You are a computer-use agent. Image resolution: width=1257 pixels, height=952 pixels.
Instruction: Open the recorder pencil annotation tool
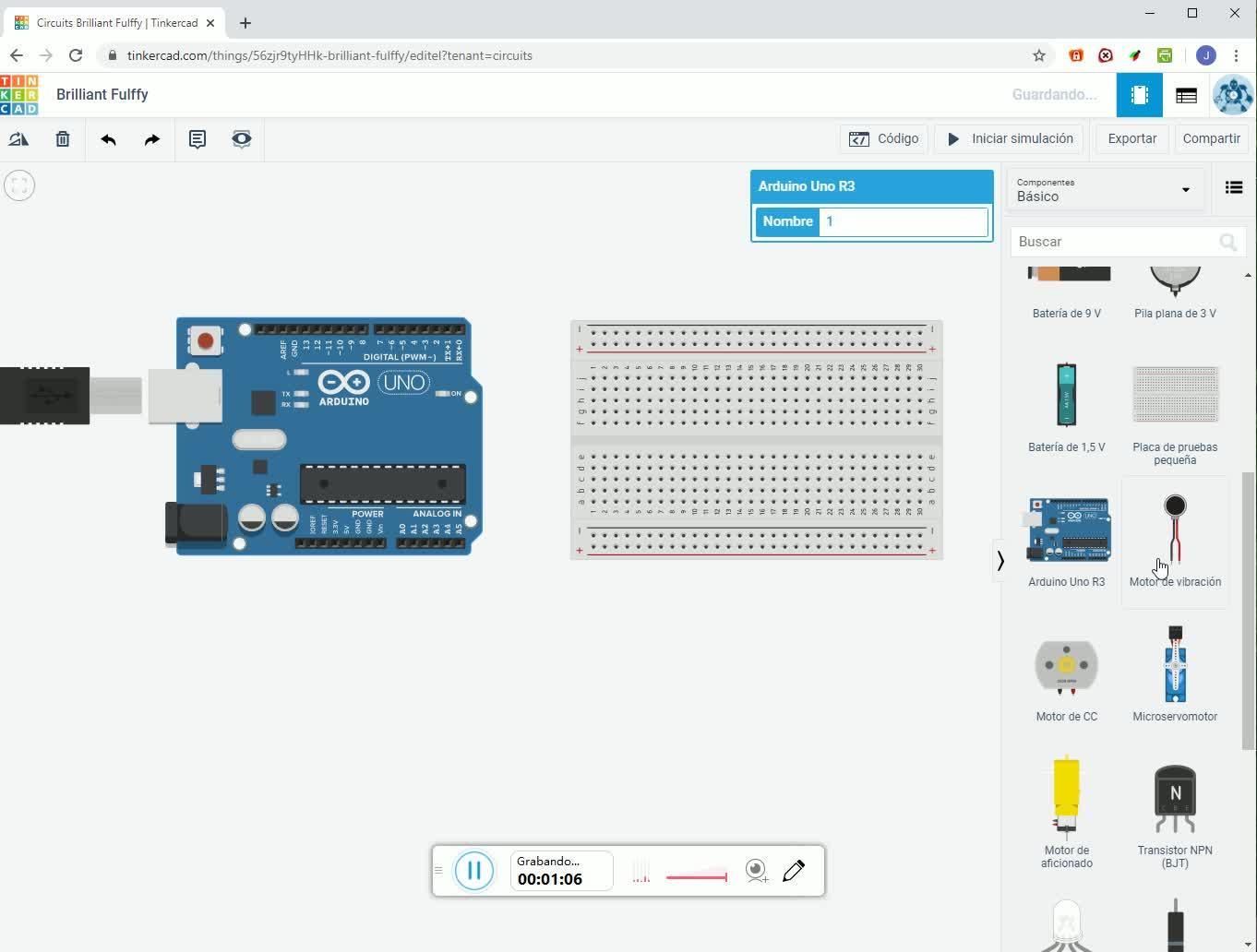(x=794, y=871)
